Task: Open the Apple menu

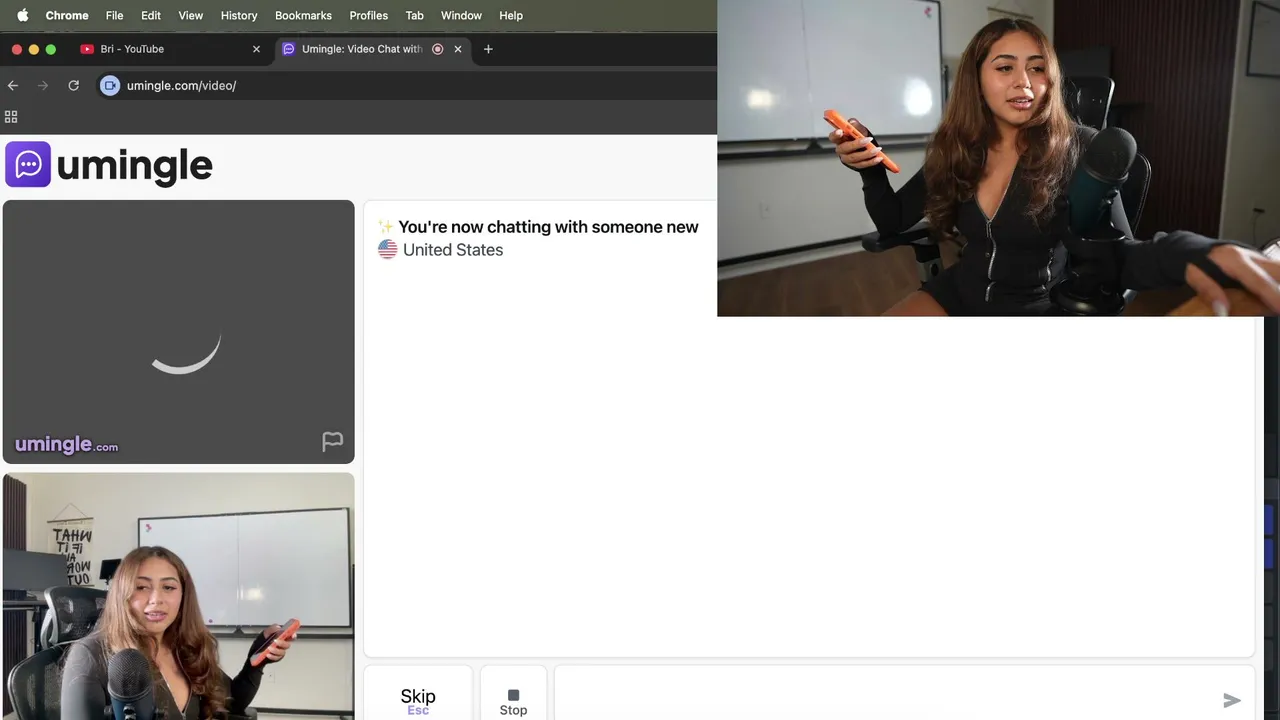Action: click(x=22, y=15)
